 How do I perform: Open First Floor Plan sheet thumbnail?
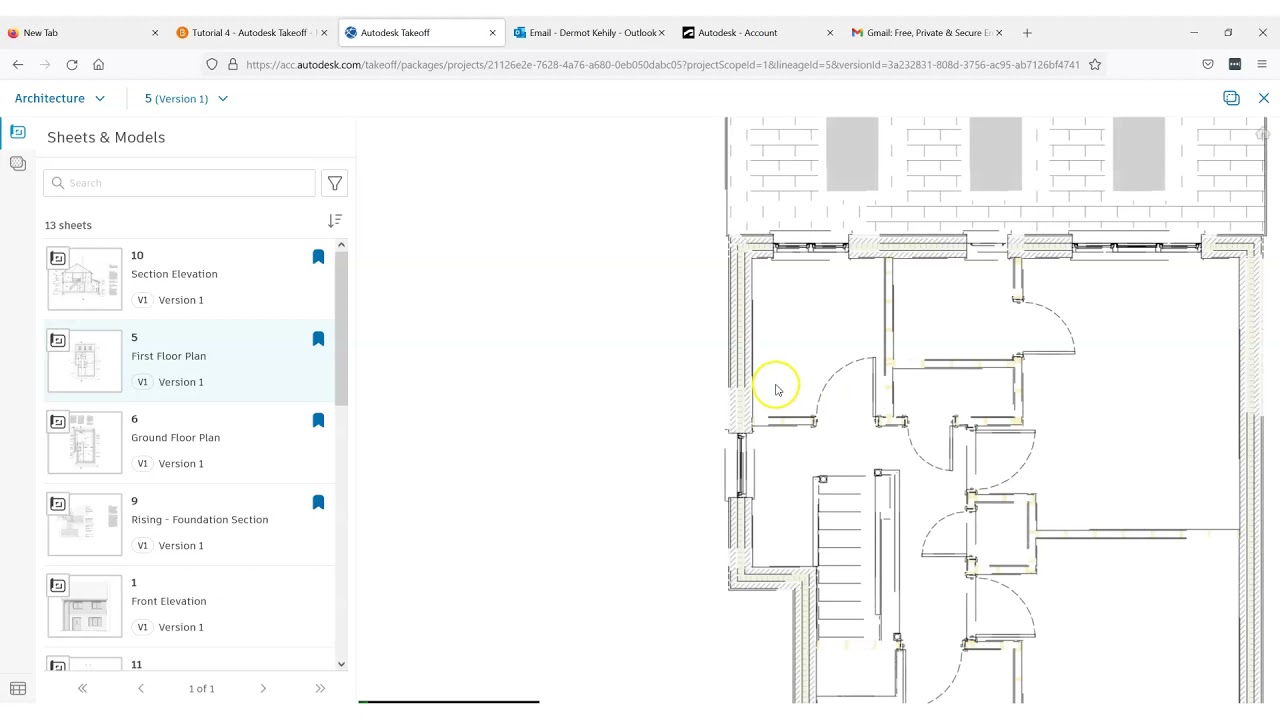pyautogui.click(x=85, y=361)
